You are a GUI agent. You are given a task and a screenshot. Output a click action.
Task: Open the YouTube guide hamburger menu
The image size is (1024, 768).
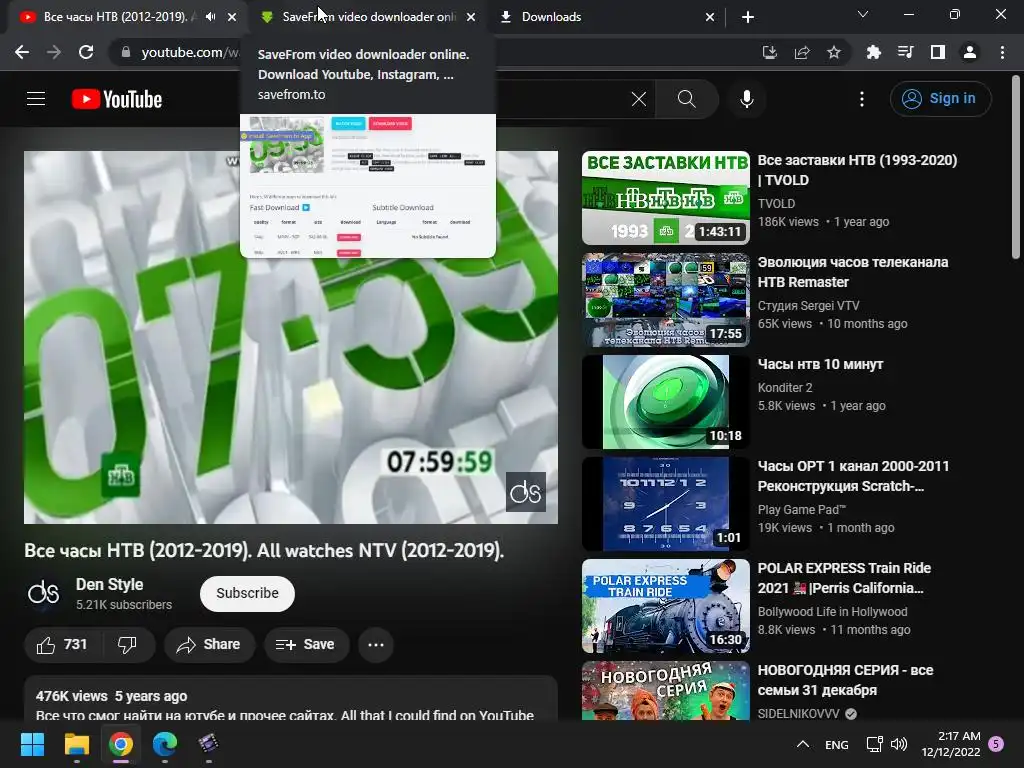pos(36,99)
